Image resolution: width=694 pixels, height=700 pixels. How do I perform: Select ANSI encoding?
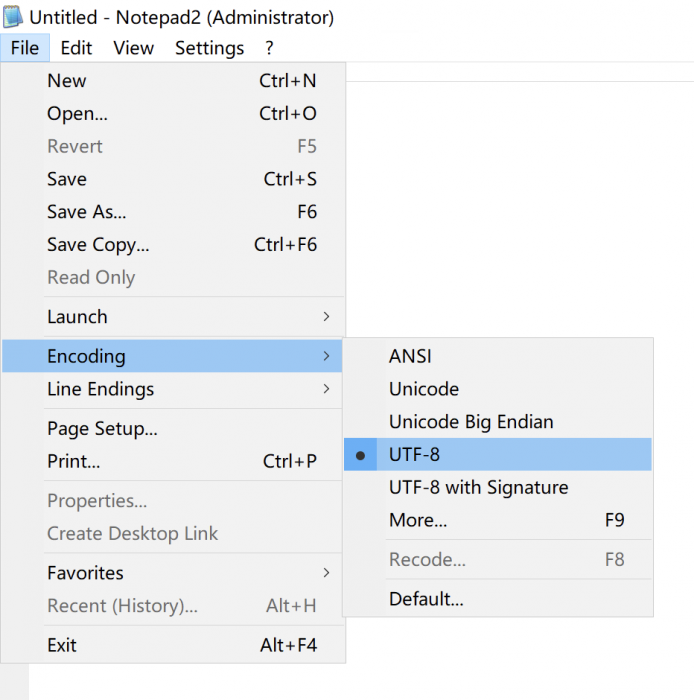(498, 356)
